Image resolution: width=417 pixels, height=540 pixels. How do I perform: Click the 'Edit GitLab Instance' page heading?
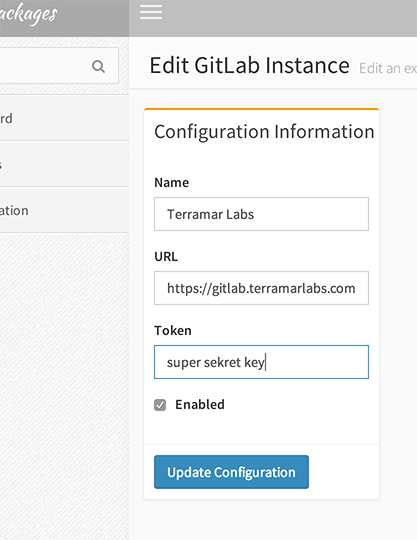tap(249, 65)
